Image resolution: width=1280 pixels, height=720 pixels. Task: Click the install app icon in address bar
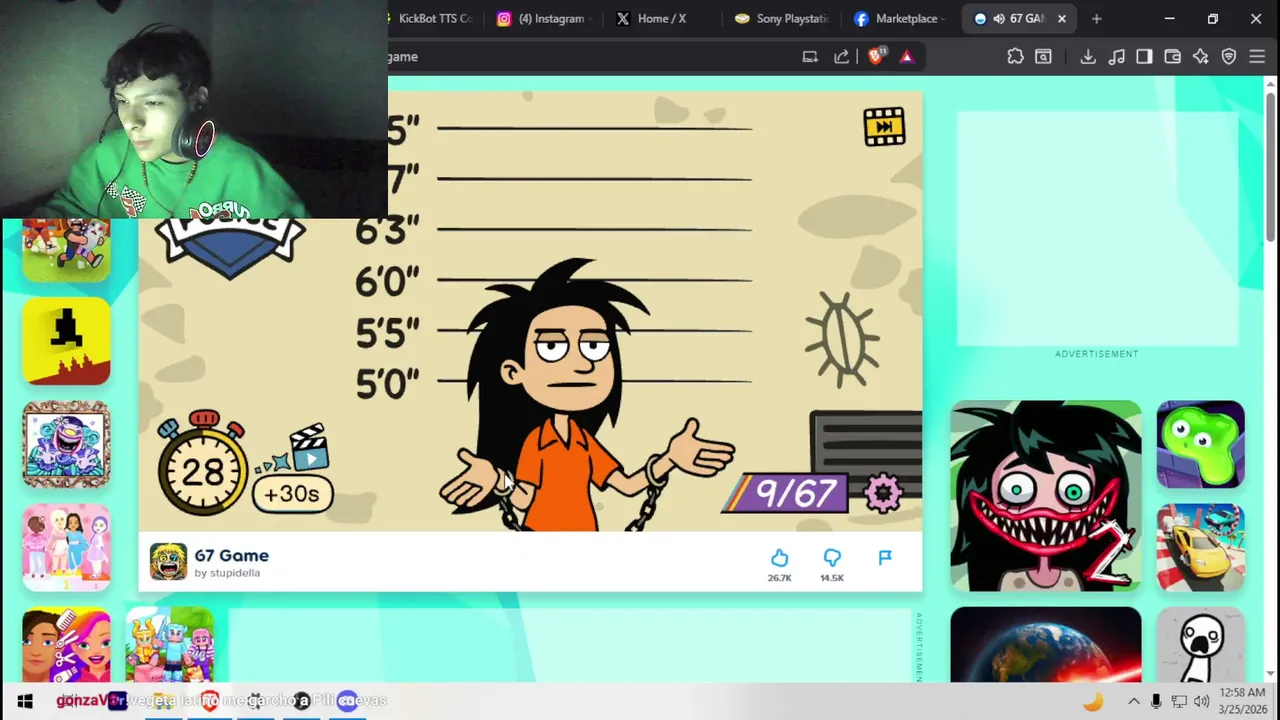click(x=810, y=57)
